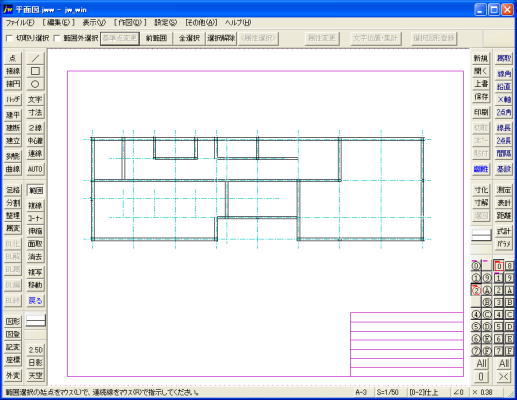Select the line drawing tool
The height and width of the screenshot is (400, 517).
35,58
